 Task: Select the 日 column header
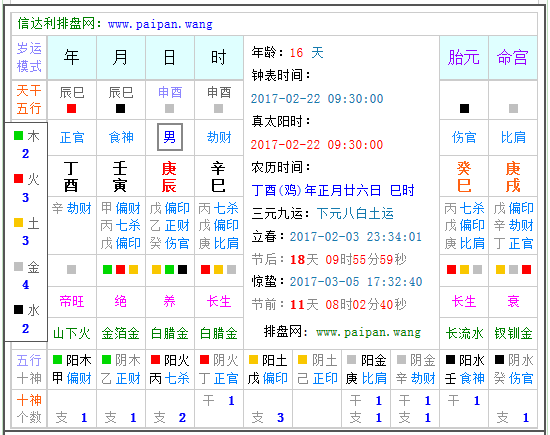coord(170,57)
